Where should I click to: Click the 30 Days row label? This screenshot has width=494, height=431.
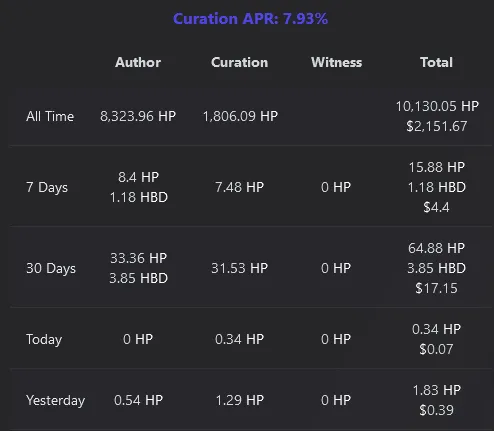coord(51,268)
